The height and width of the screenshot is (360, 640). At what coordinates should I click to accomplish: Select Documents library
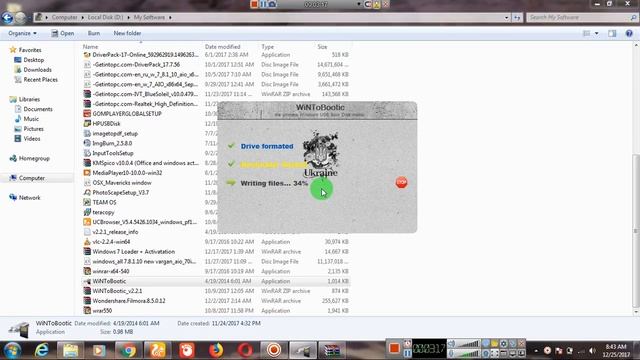(x=38, y=109)
